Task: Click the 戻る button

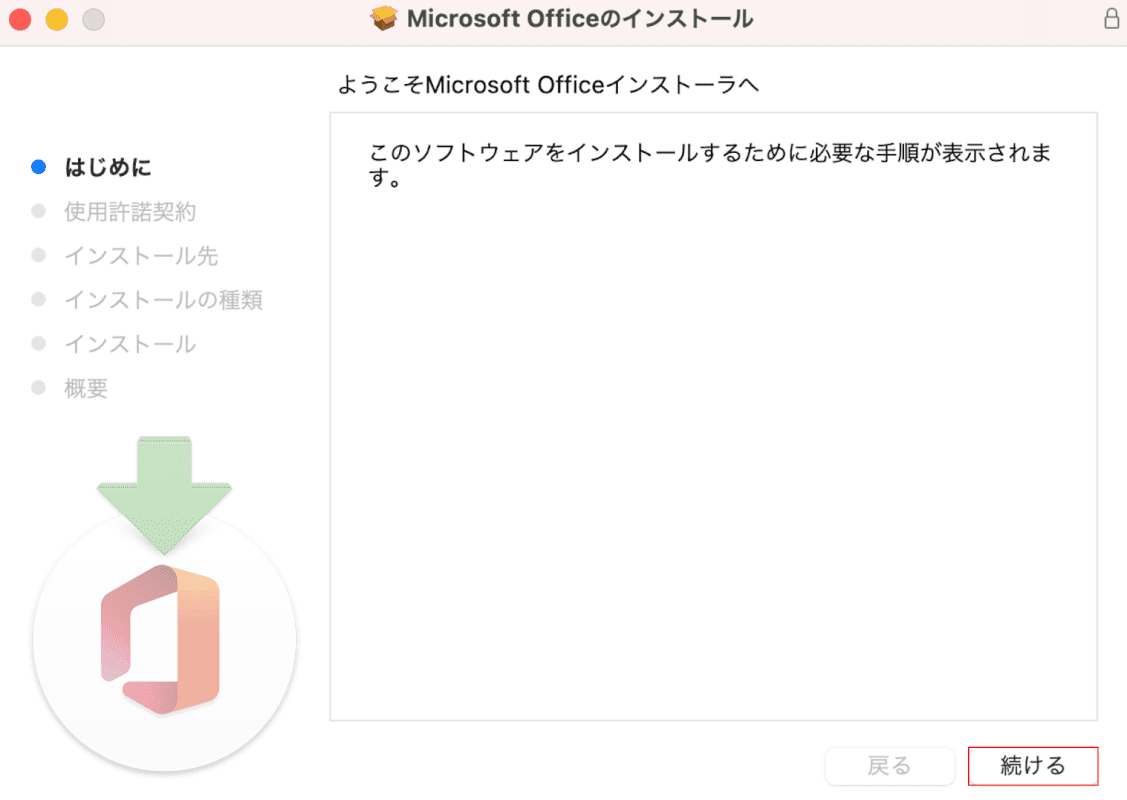Action: [889, 766]
